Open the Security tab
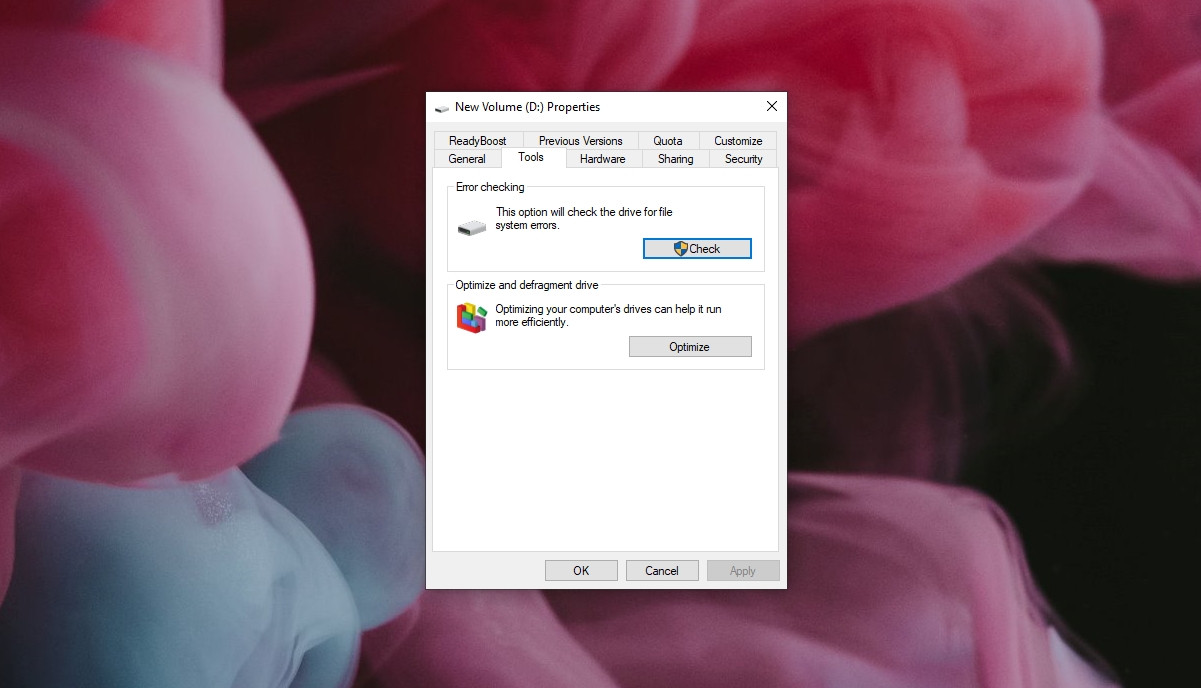 coord(744,159)
